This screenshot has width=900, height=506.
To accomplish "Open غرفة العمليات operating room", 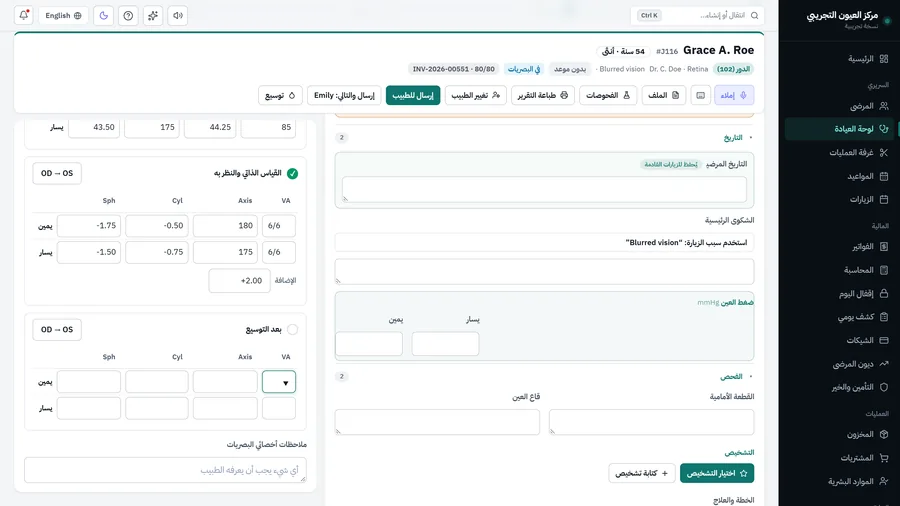I will click(839, 153).
